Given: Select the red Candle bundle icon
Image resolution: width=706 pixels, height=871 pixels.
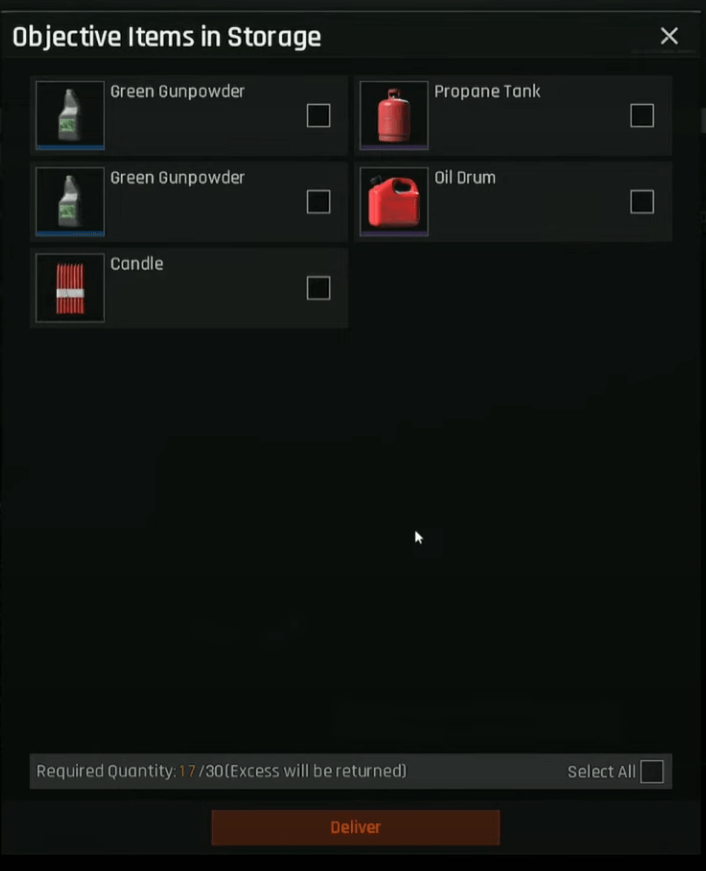Looking at the screenshot, I should (x=70, y=288).
